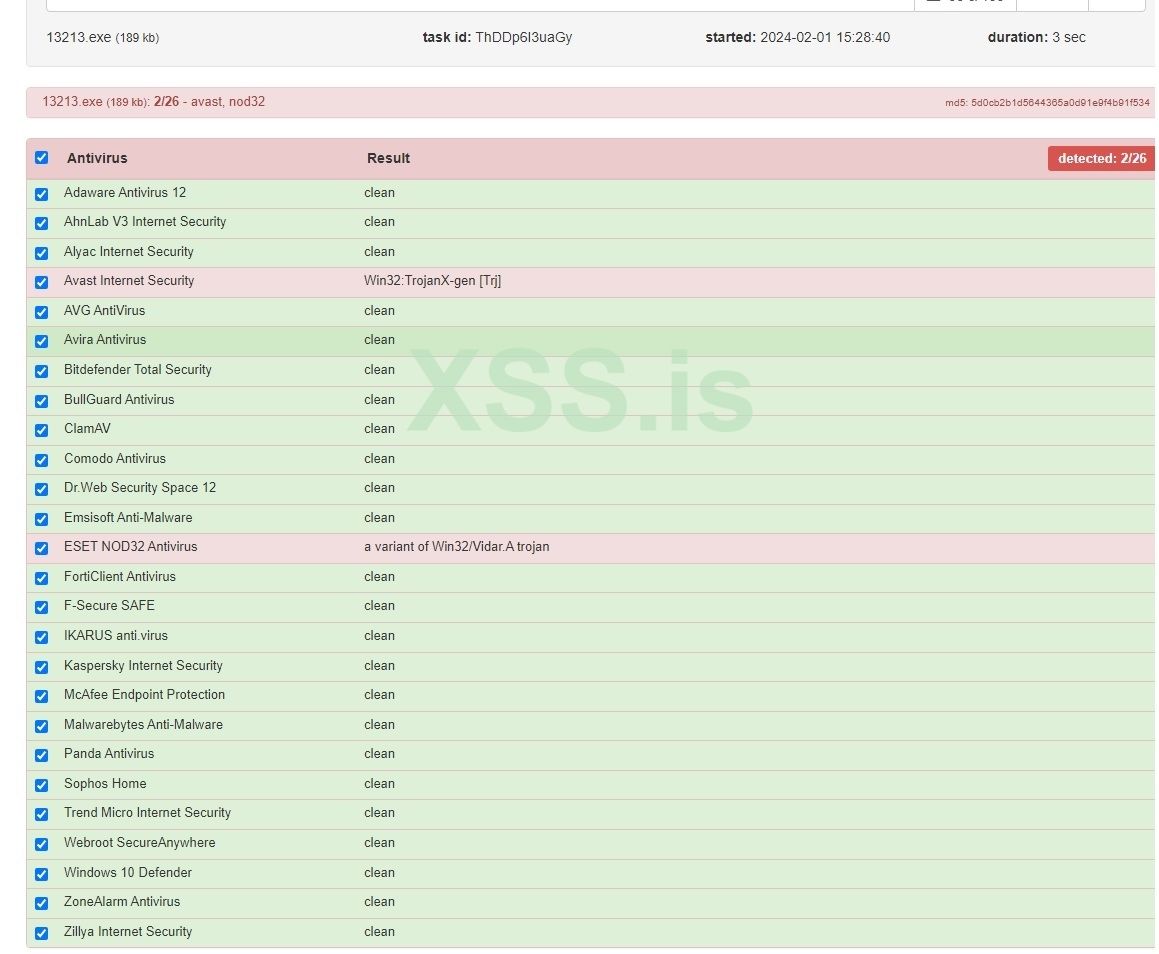The height and width of the screenshot is (954, 1159).
Task: Toggle the select-all checkbox beside Antivirus header
Action: pos(41,158)
